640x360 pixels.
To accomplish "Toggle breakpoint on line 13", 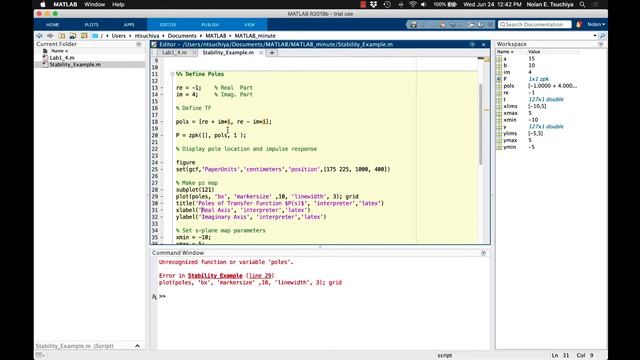I will 162,88.
